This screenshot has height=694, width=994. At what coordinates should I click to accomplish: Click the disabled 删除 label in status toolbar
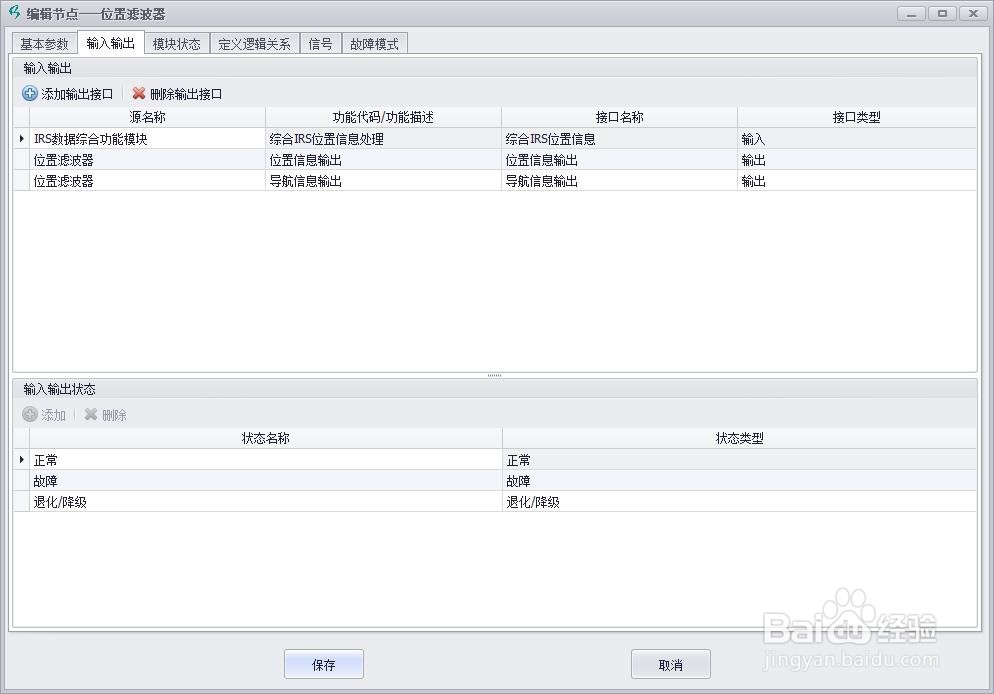point(115,415)
